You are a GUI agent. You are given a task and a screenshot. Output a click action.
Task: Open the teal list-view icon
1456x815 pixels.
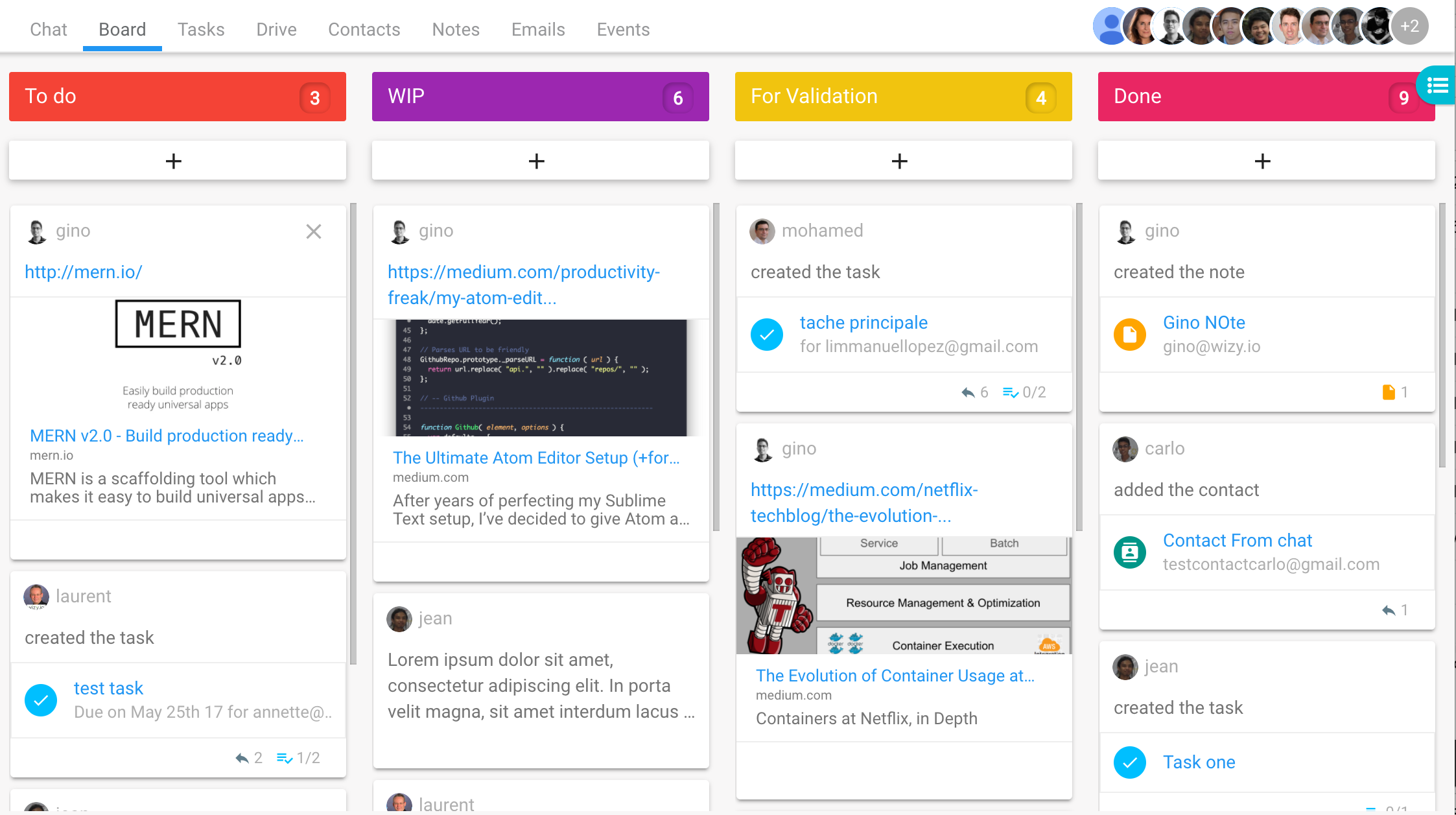click(1437, 85)
